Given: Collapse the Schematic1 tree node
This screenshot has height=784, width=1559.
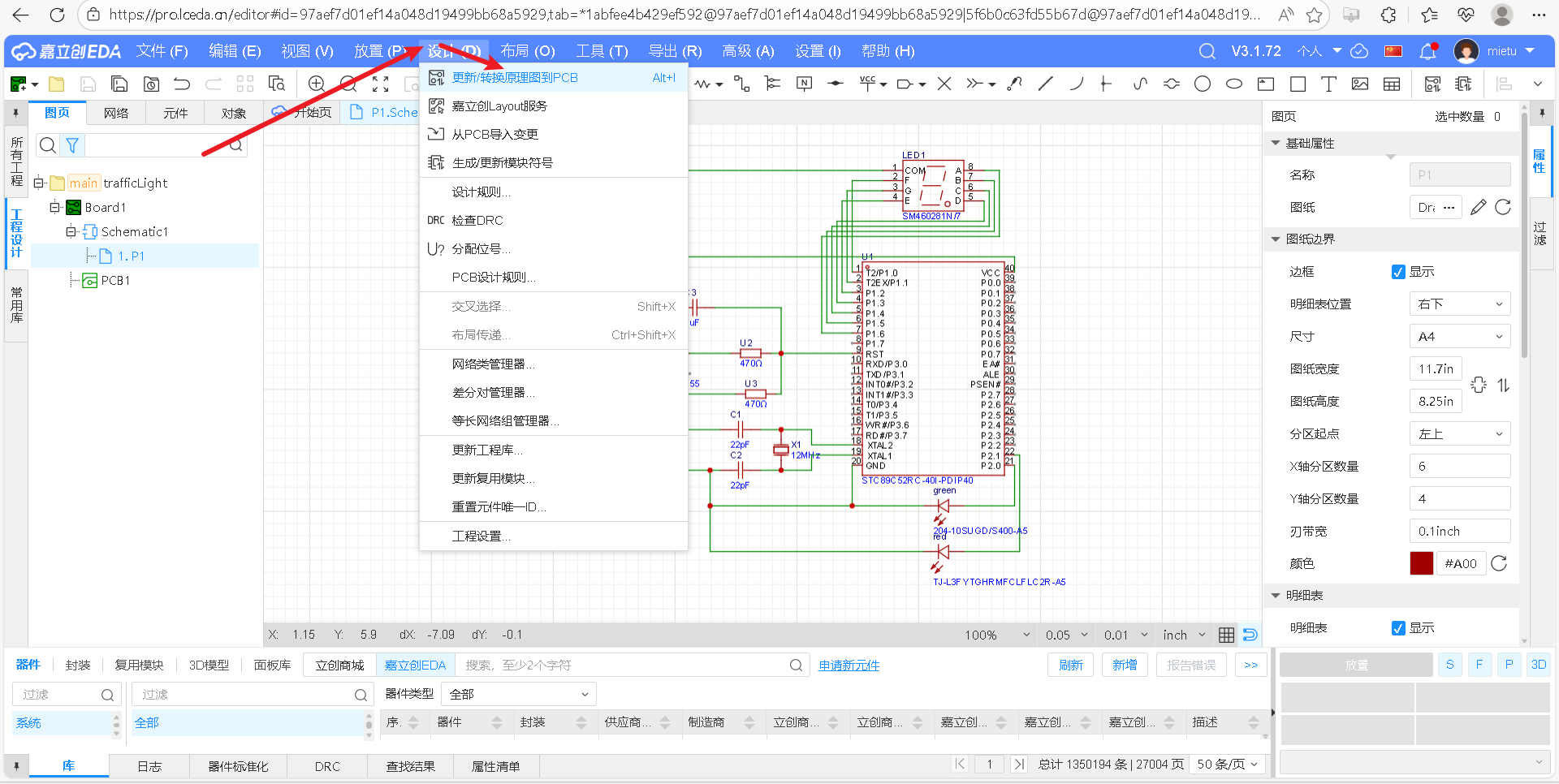Looking at the screenshot, I should (x=71, y=231).
